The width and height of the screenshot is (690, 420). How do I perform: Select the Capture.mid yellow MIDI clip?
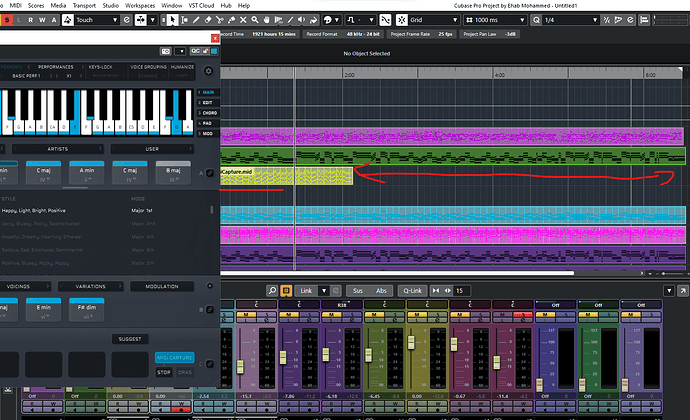(x=286, y=176)
